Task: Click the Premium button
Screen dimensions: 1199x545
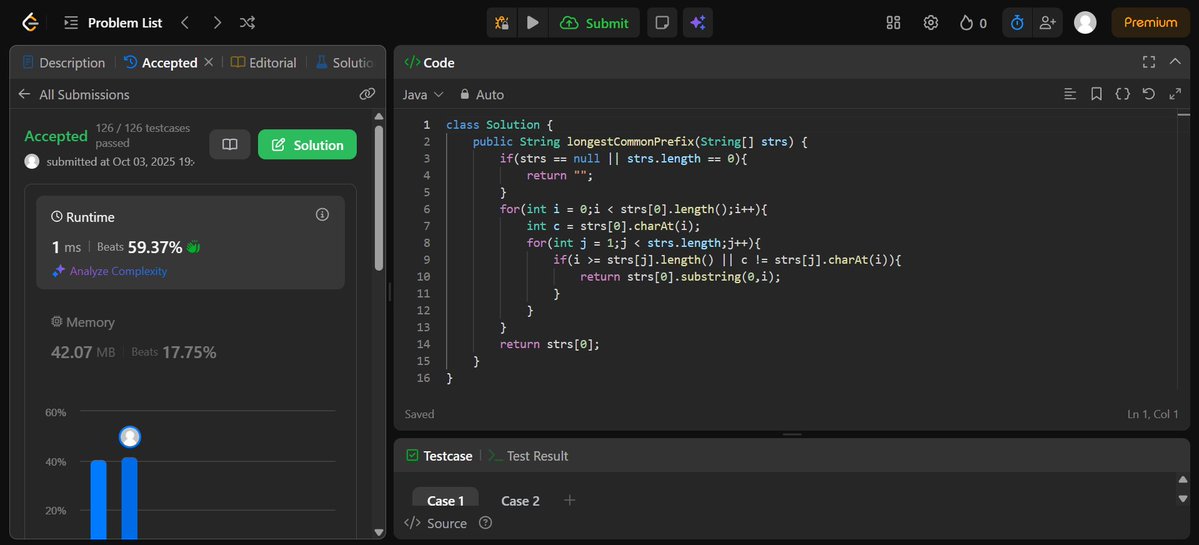Action: [x=1150, y=23]
